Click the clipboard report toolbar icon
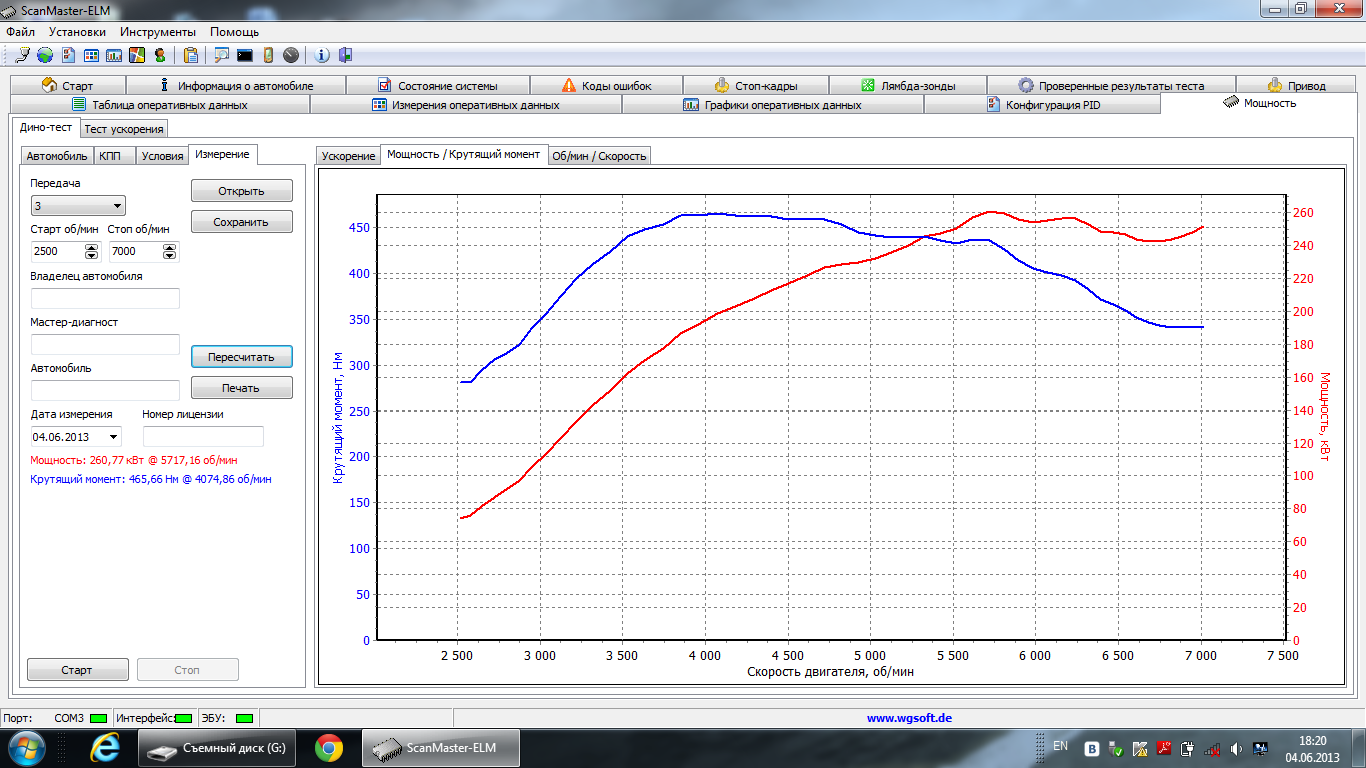This screenshot has width=1366, height=768. pos(190,55)
